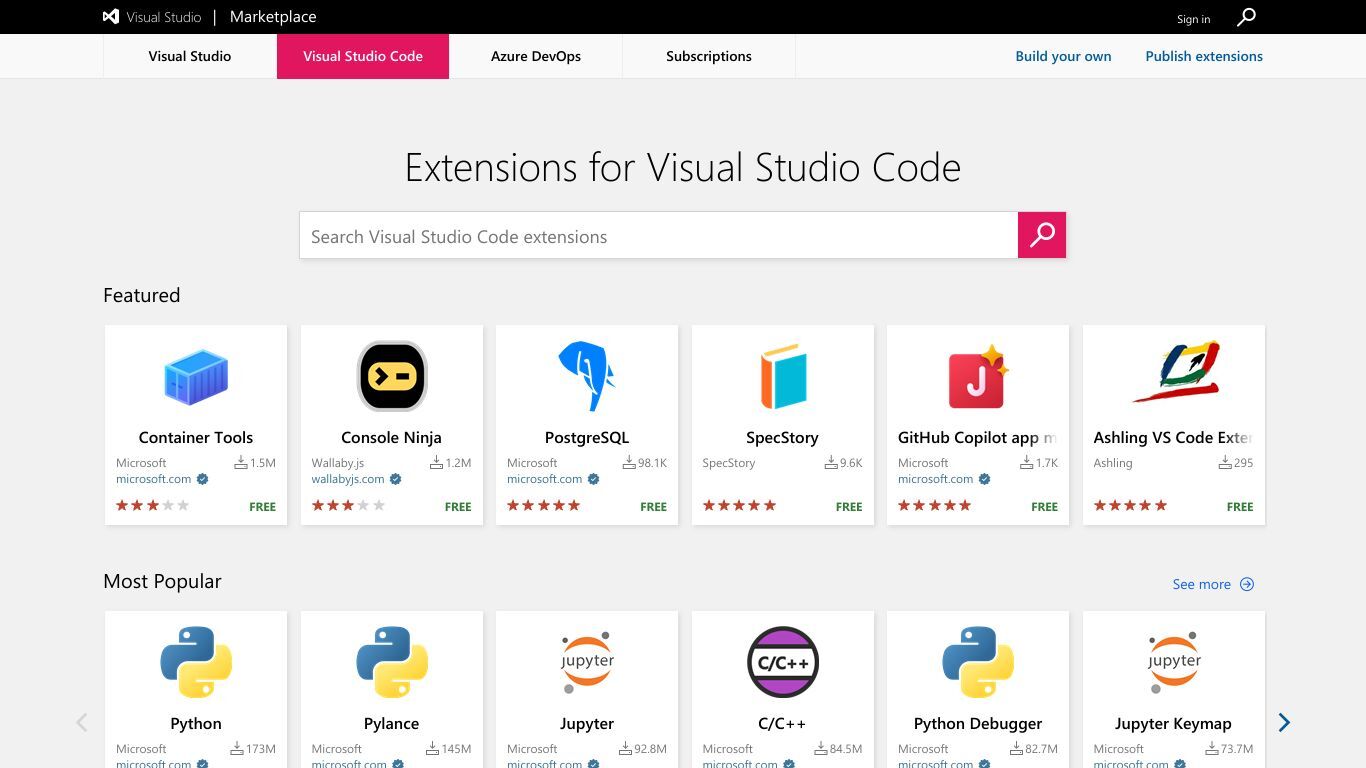Open the Container Tools extension icon
The height and width of the screenshot is (768, 1366).
coord(196,376)
